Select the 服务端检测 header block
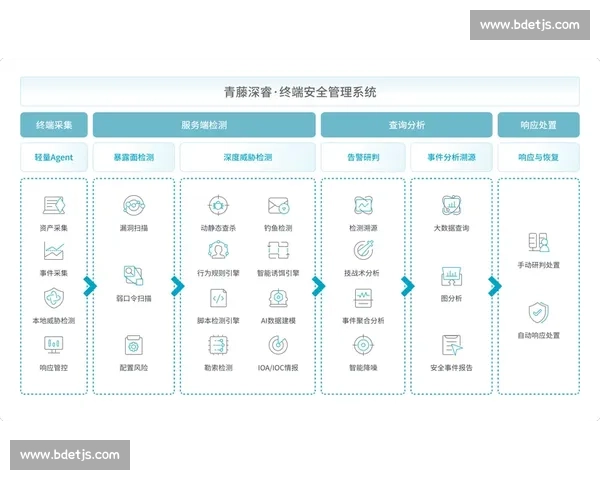 pyautogui.click(x=204, y=125)
